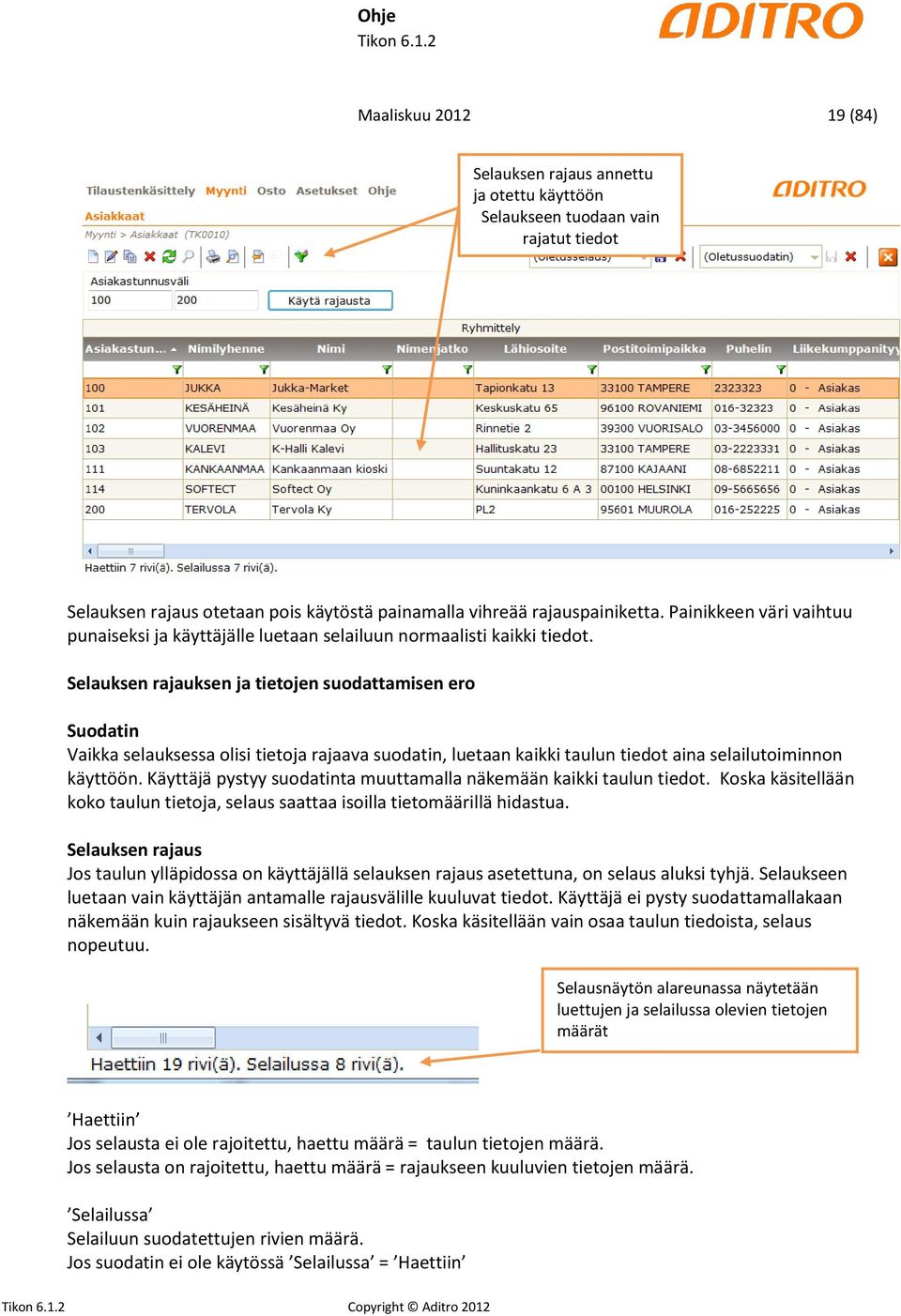The image size is (901, 1316).
Task: Select the row for Softect Oy
Action: (491, 489)
